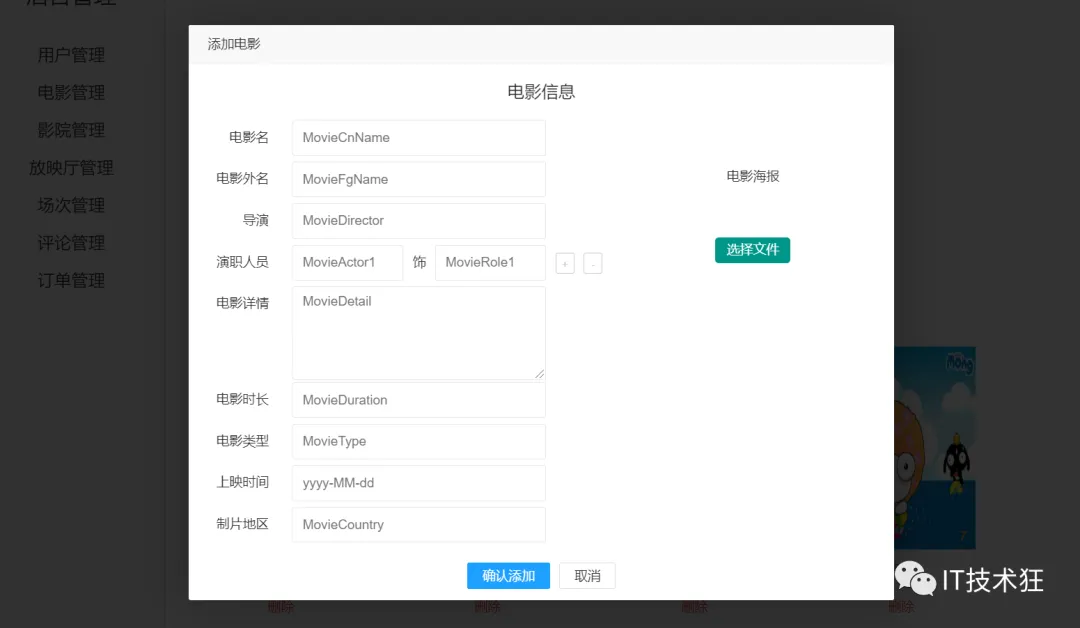Screen dimensions: 1080x628
Task: Click inside the MovieDetail textarea
Action: coord(419,333)
